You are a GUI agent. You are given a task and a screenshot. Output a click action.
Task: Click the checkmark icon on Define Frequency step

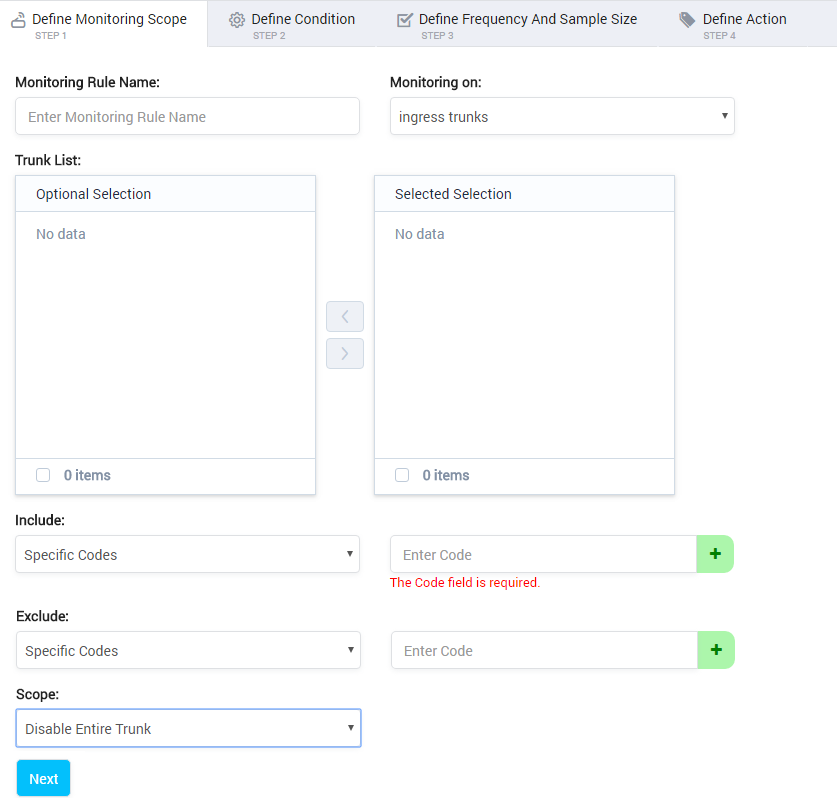(404, 18)
